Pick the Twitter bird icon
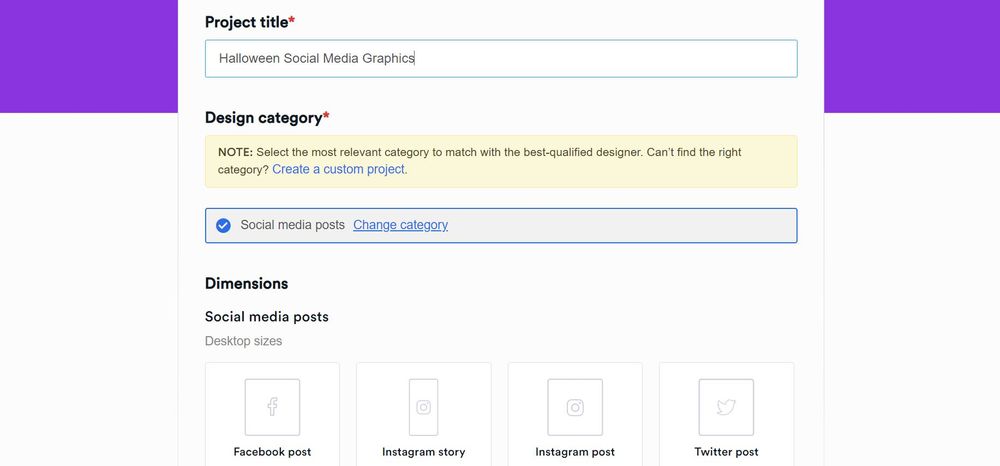This screenshot has height=466, width=1000. [726, 407]
